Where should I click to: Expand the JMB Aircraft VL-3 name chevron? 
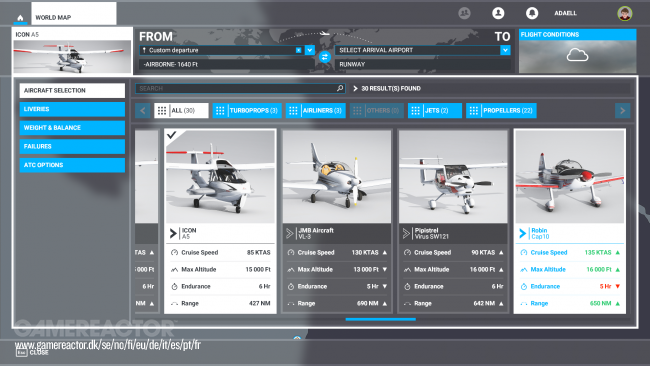290,233
